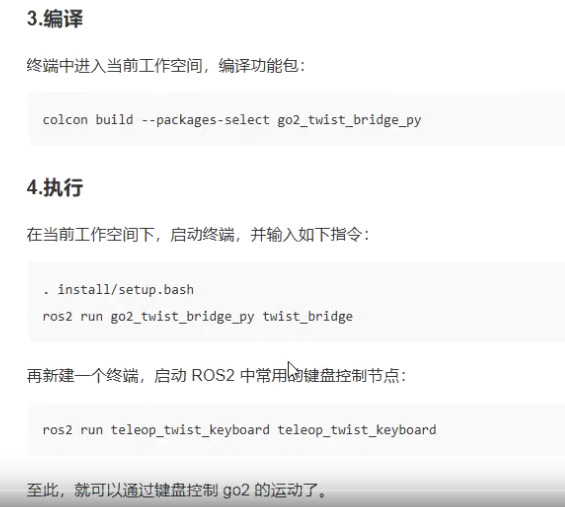Click the closing sentence "至此，就可以通过键盘控制 go2 的运动了。"
The height and width of the screenshot is (507, 565).
coord(176,490)
